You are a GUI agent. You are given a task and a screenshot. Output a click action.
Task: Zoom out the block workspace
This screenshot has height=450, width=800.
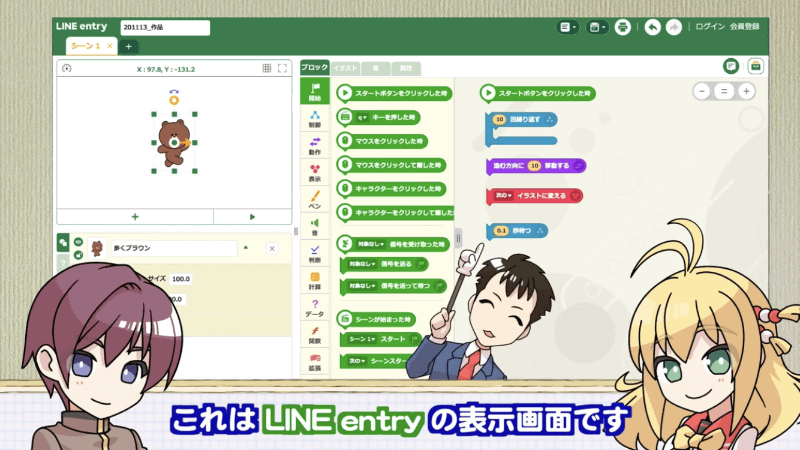coord(702,91)
